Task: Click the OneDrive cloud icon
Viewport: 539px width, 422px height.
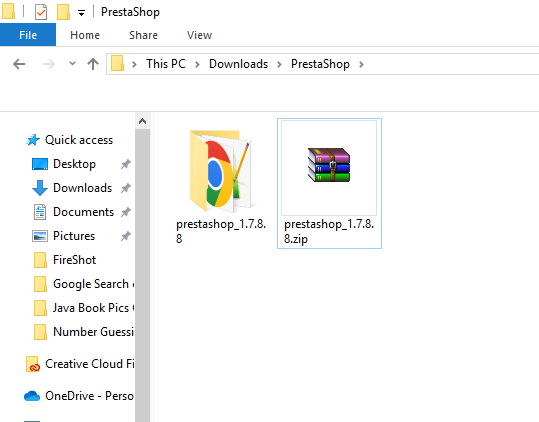Action: (x=32, y=396)
